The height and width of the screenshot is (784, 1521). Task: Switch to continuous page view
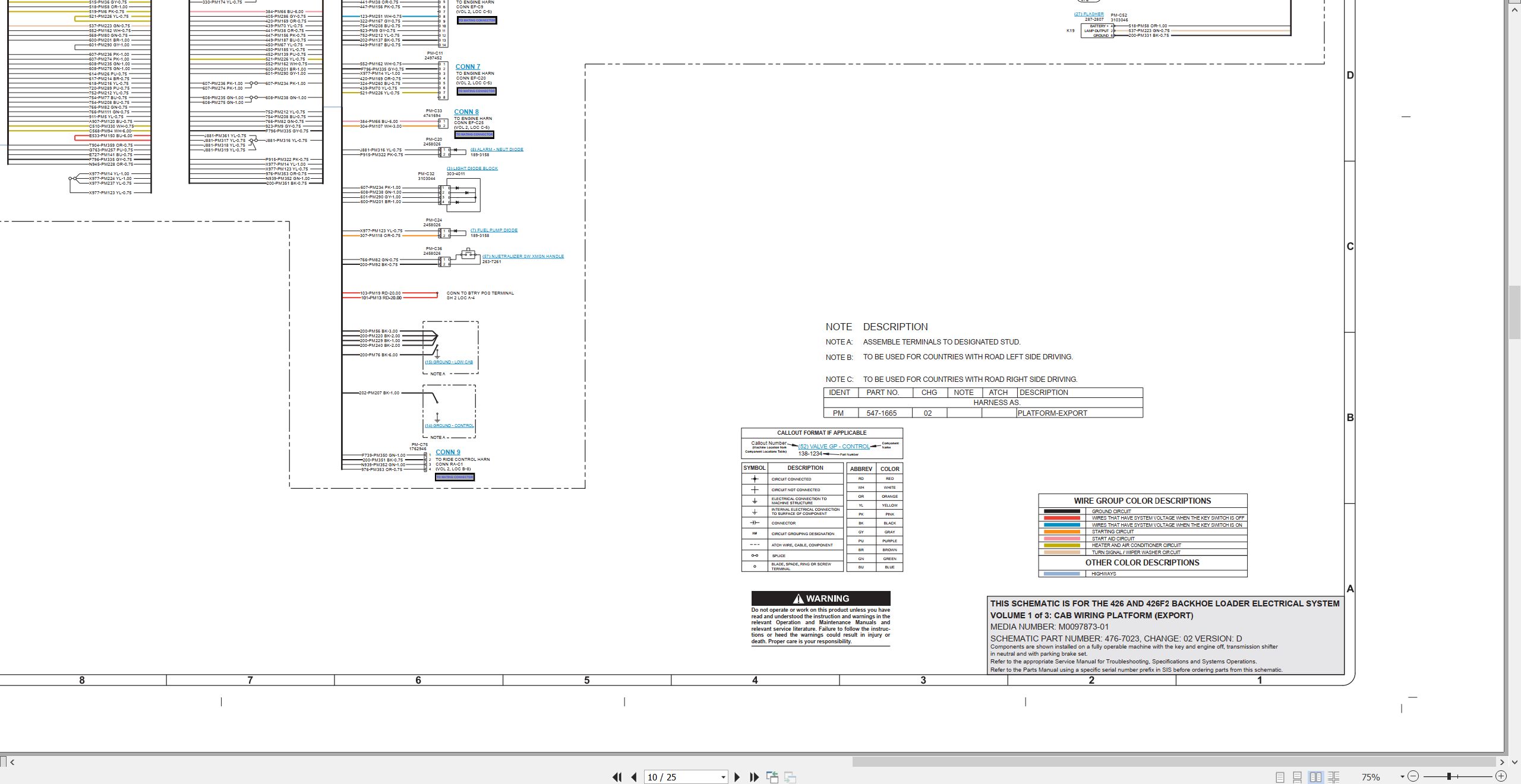tap(1298, 777)
